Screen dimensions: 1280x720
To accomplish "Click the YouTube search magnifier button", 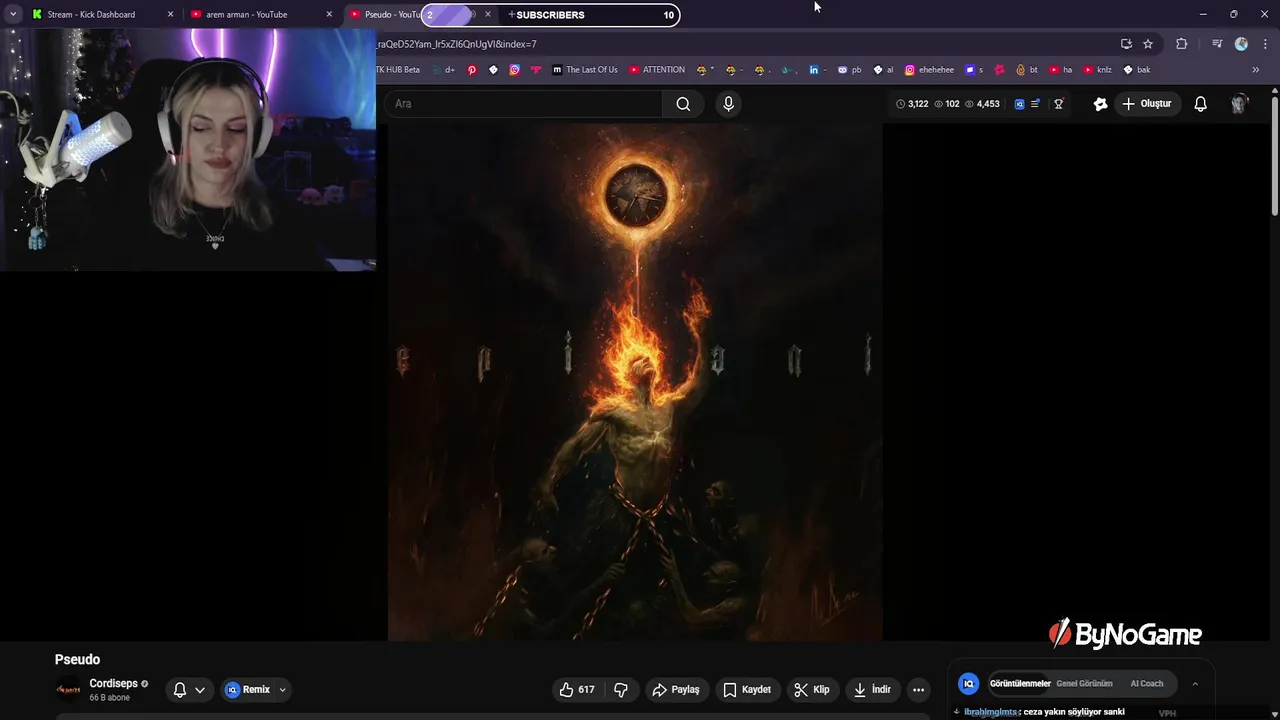I will pyautogui.click(x=683, y=104).
